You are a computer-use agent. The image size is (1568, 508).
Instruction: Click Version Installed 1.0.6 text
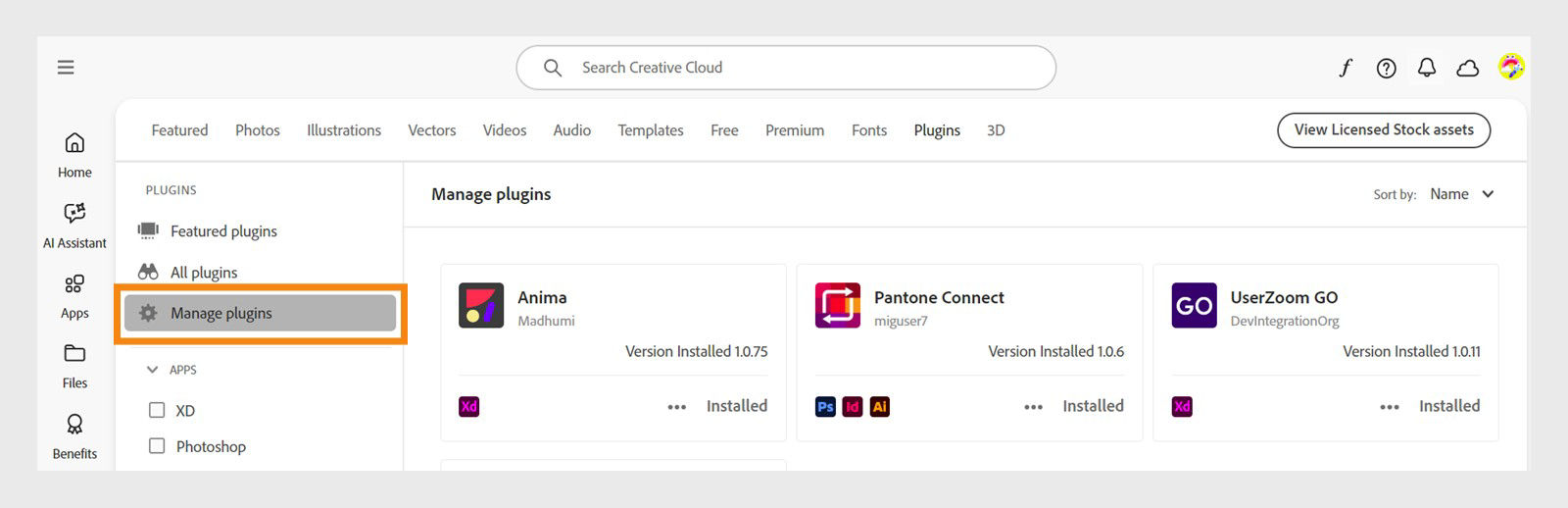click(1055, 351)
